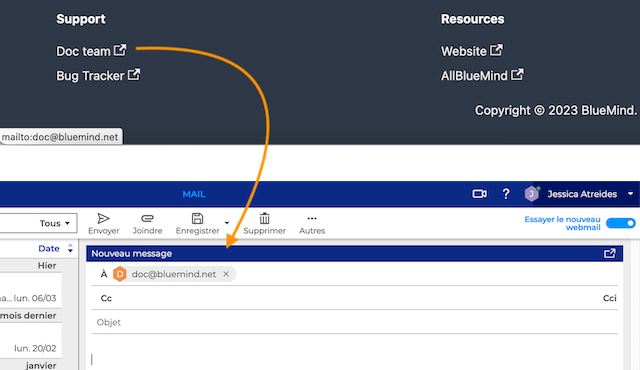Viewport: 640px width, 370px height.
Task: Delete the draft with Supprimer trash icon
Action: [264, 224]
